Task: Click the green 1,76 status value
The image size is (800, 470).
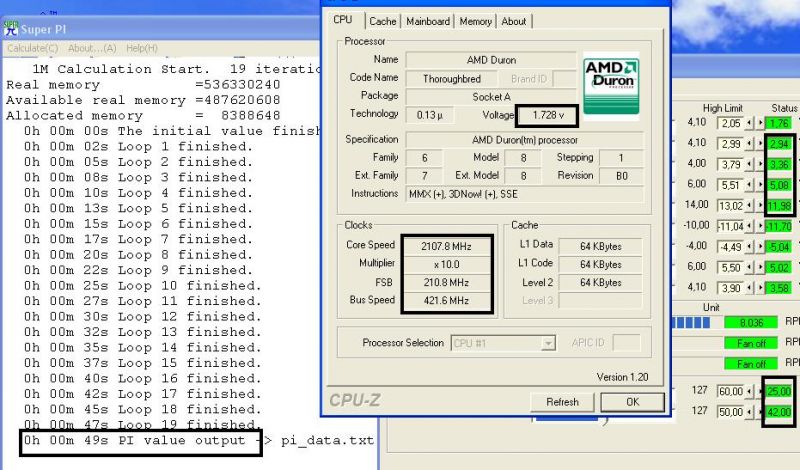Action: [779, 123]
